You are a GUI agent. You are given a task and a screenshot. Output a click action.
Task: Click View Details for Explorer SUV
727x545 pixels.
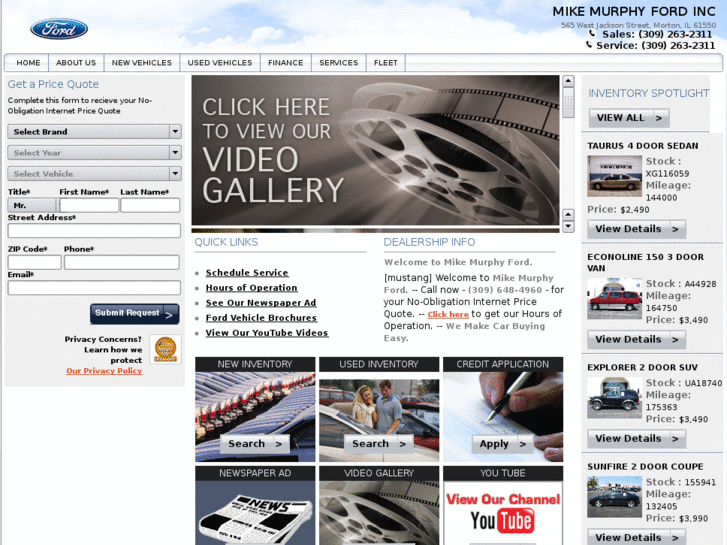point(637,438)
